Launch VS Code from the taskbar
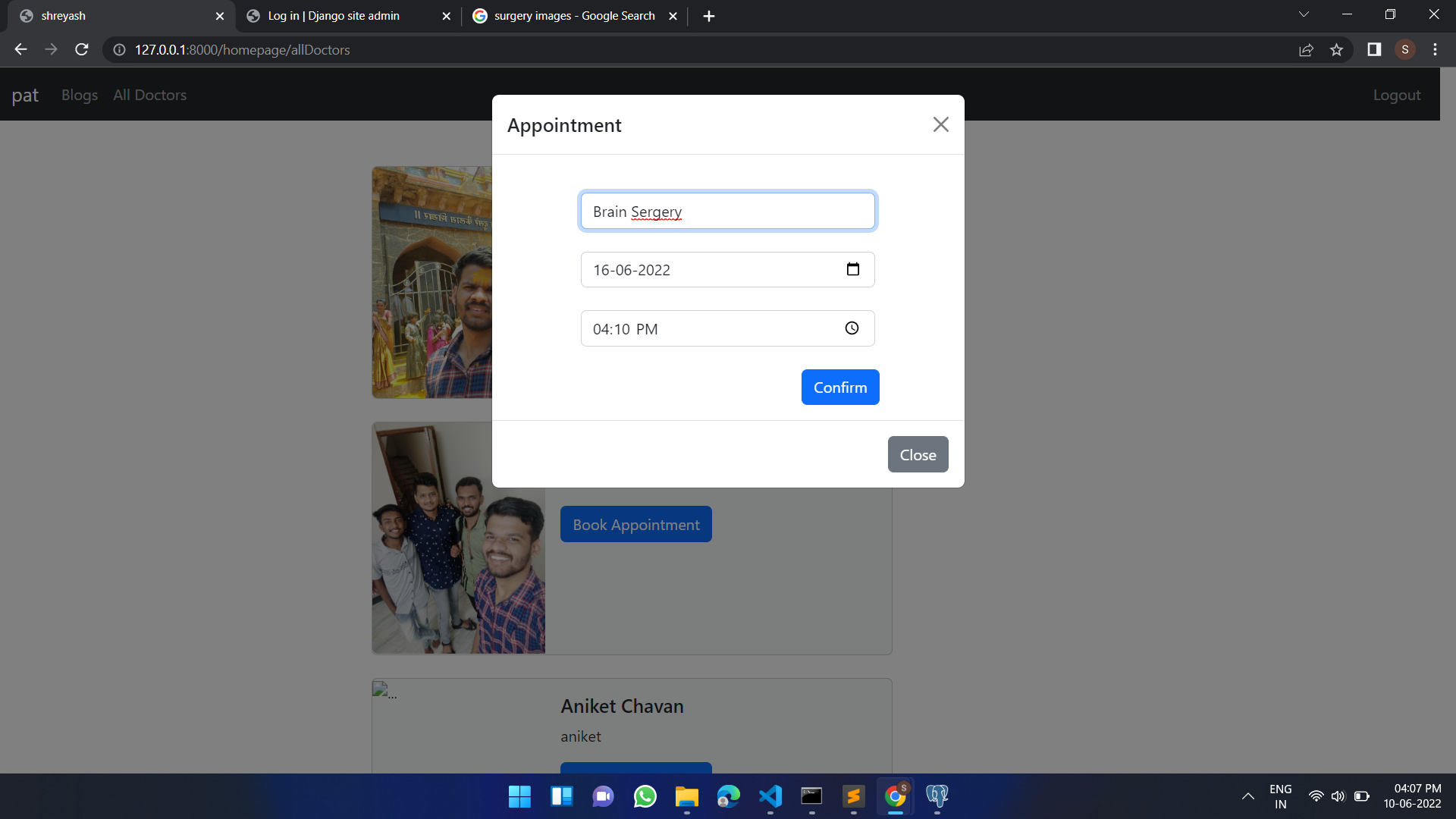The height and width of the screenshot is (819, 1456). [x=770, y=796]
